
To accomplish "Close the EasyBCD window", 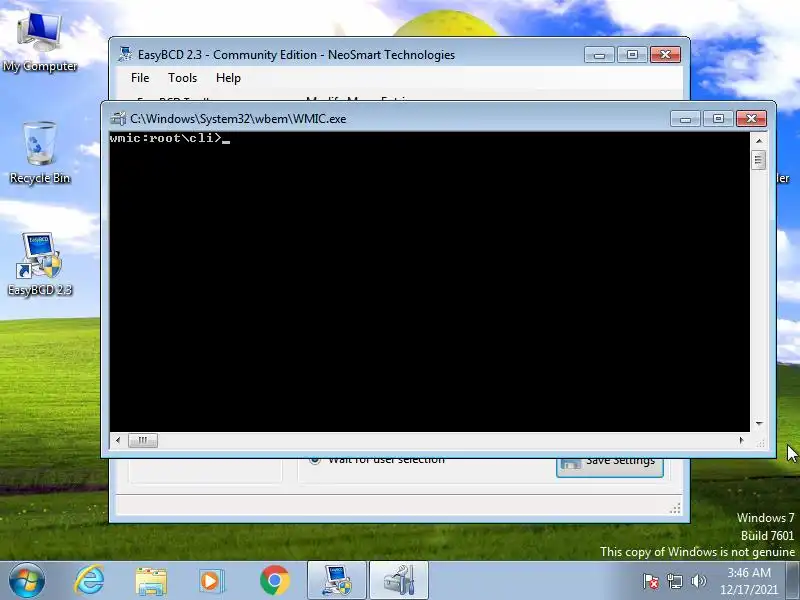I will coord(665,55).
